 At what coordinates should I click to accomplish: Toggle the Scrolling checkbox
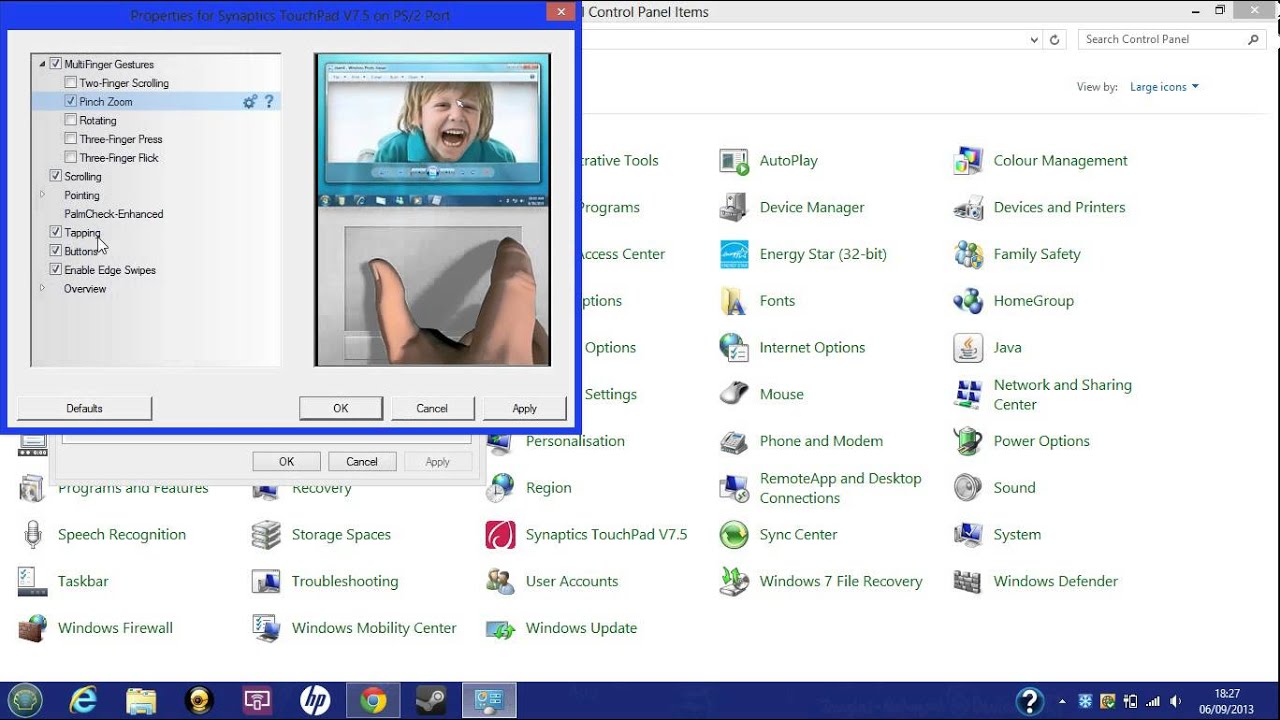tap(56, 176)
